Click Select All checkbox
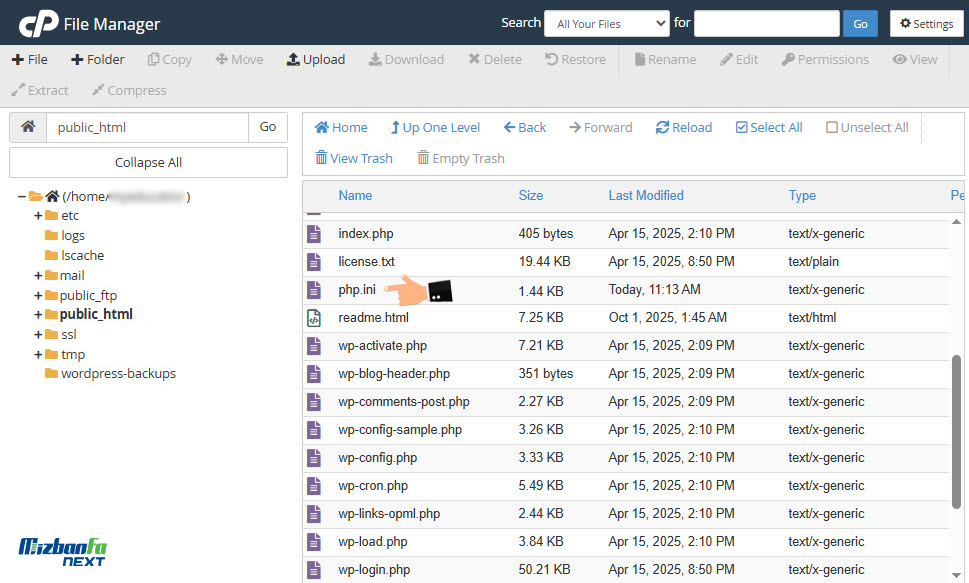The image size is (969, 583). point(742,128)
